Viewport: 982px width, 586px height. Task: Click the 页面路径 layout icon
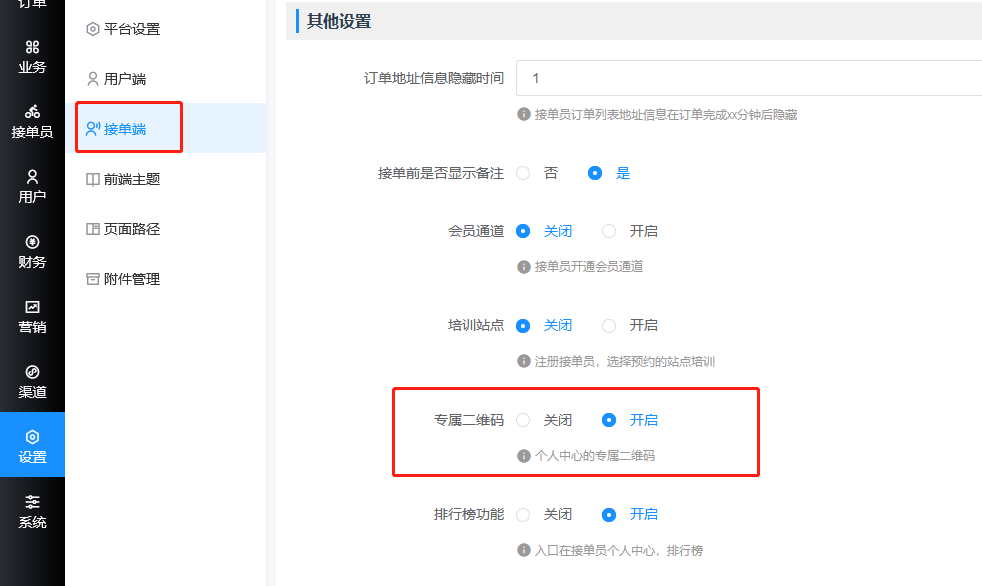point(93,229)
